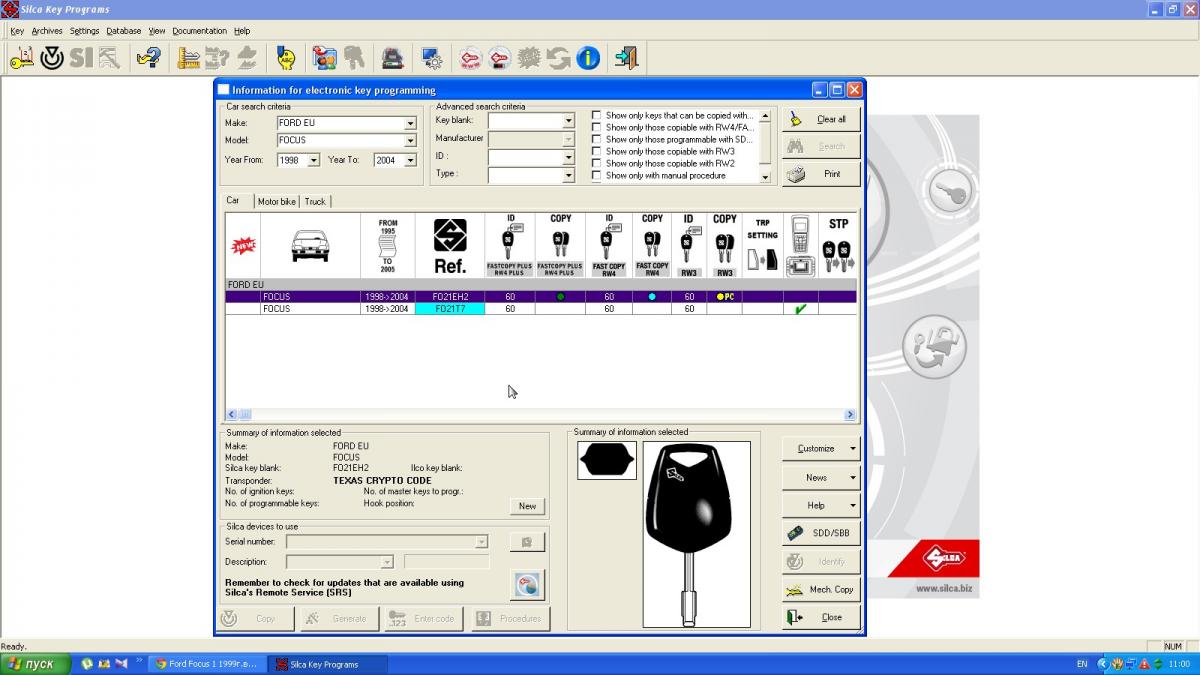This screenshot has width=1200, height=675.
Task: Click the key search icon in the toolbar
Action: 21,58
